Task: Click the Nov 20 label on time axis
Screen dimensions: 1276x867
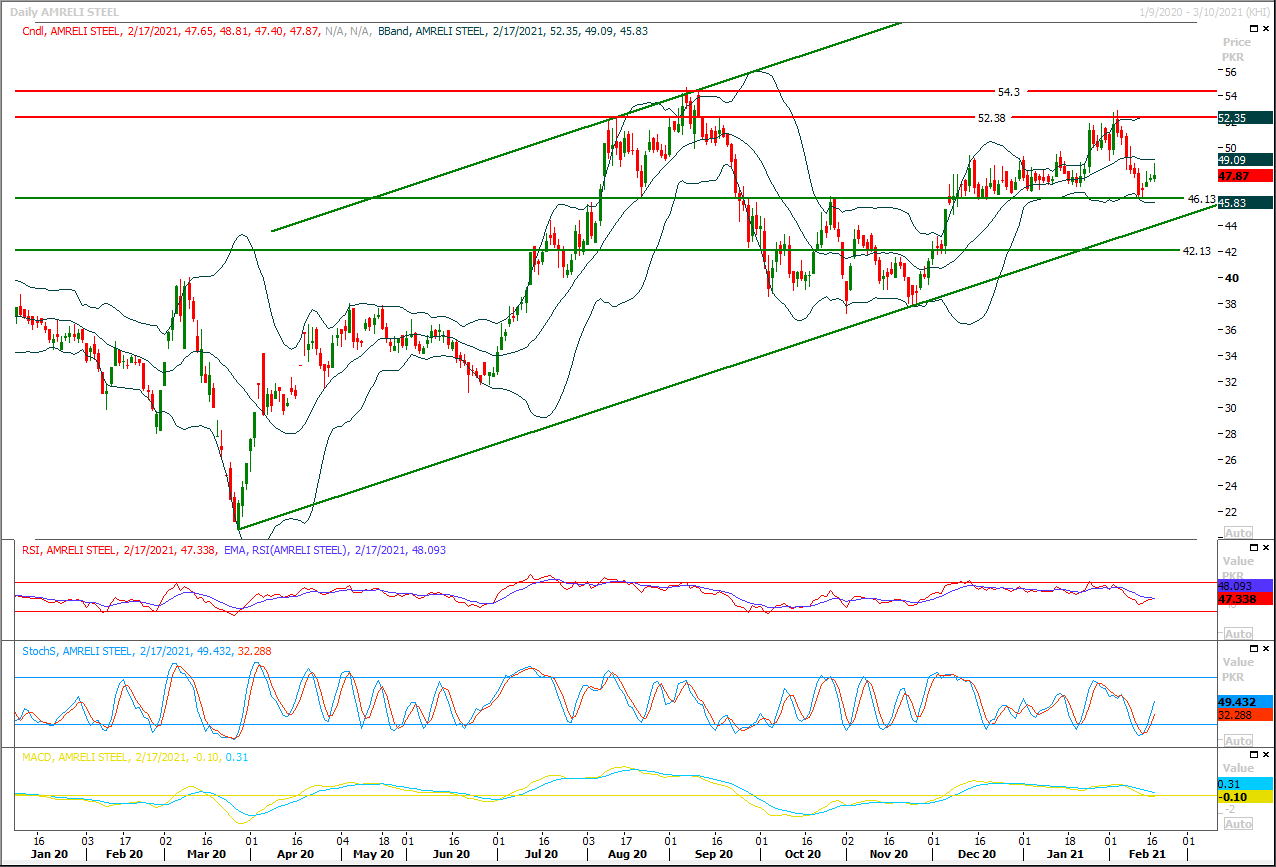Action: point(889,855)
